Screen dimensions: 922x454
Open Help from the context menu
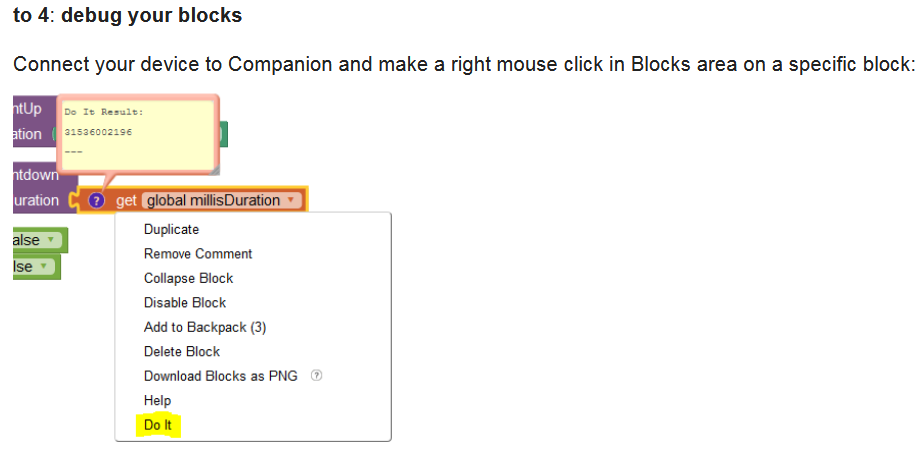pyautogui.click(x=157, y=400)
